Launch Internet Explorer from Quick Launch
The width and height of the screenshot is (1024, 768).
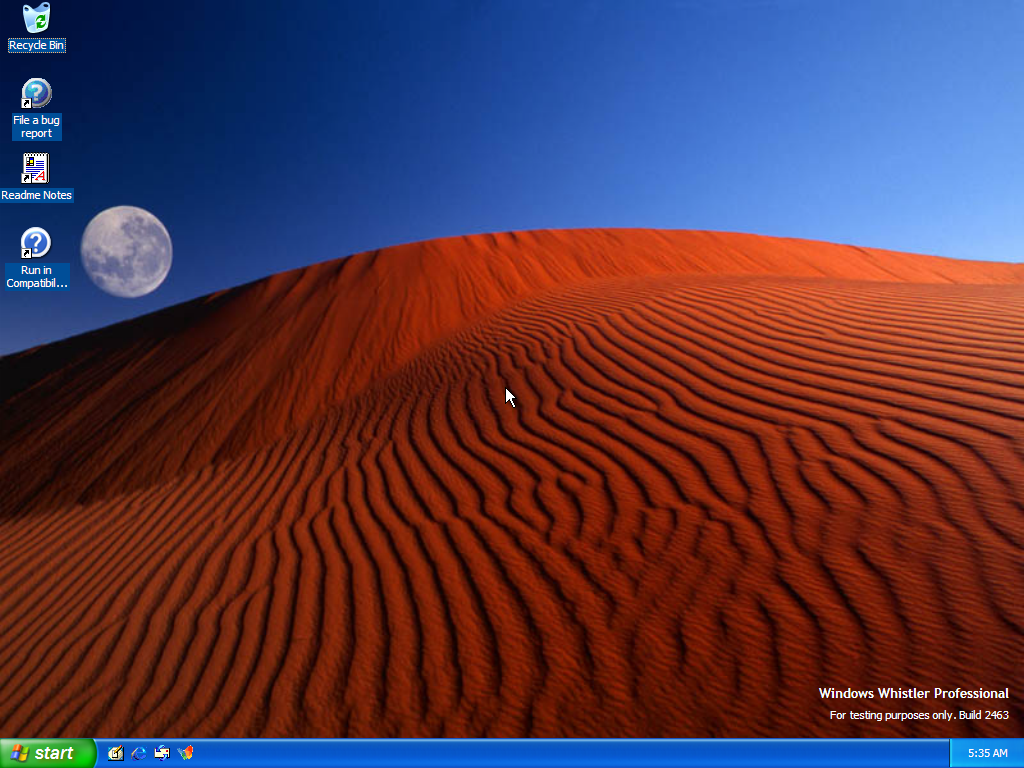[x=138, y=753]
